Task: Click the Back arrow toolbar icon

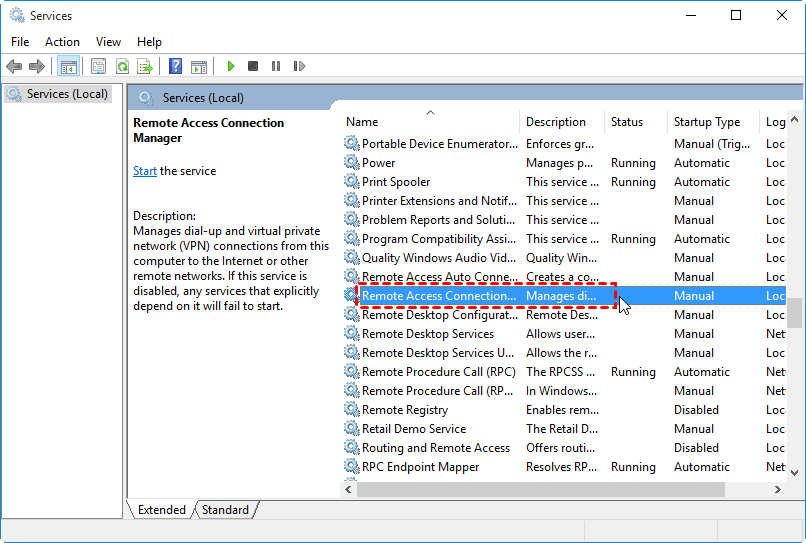Action: [x=14, y=66]
